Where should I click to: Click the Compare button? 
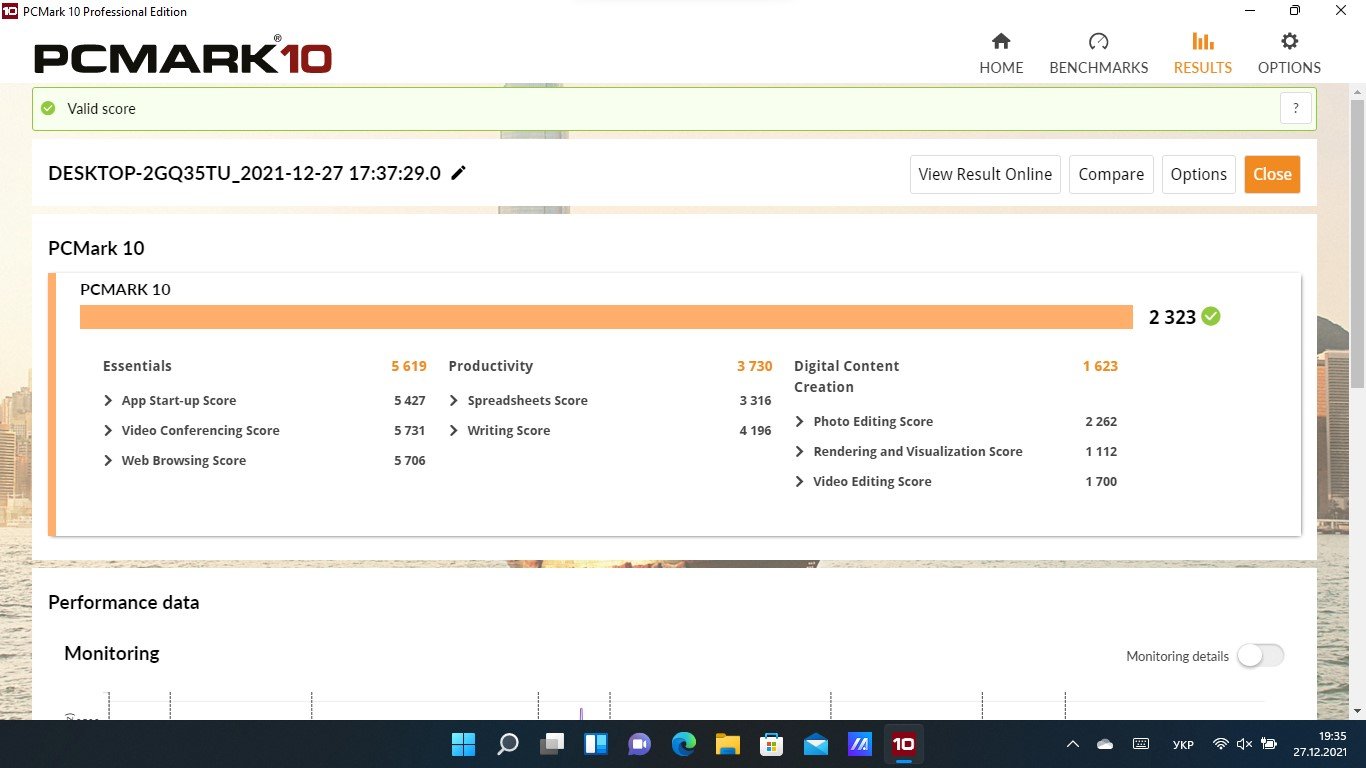(1111, 174)
